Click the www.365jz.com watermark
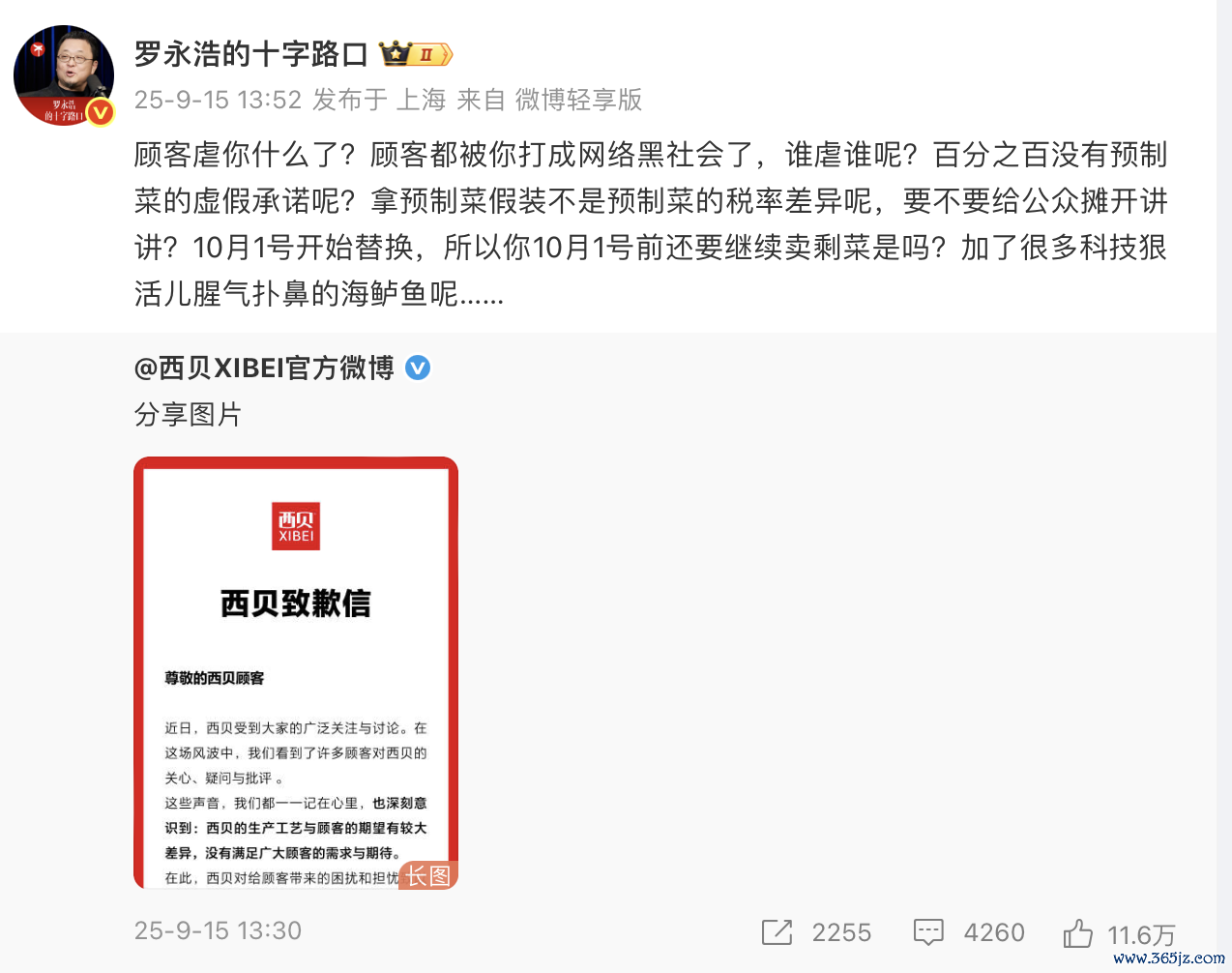 [1168, 958]
